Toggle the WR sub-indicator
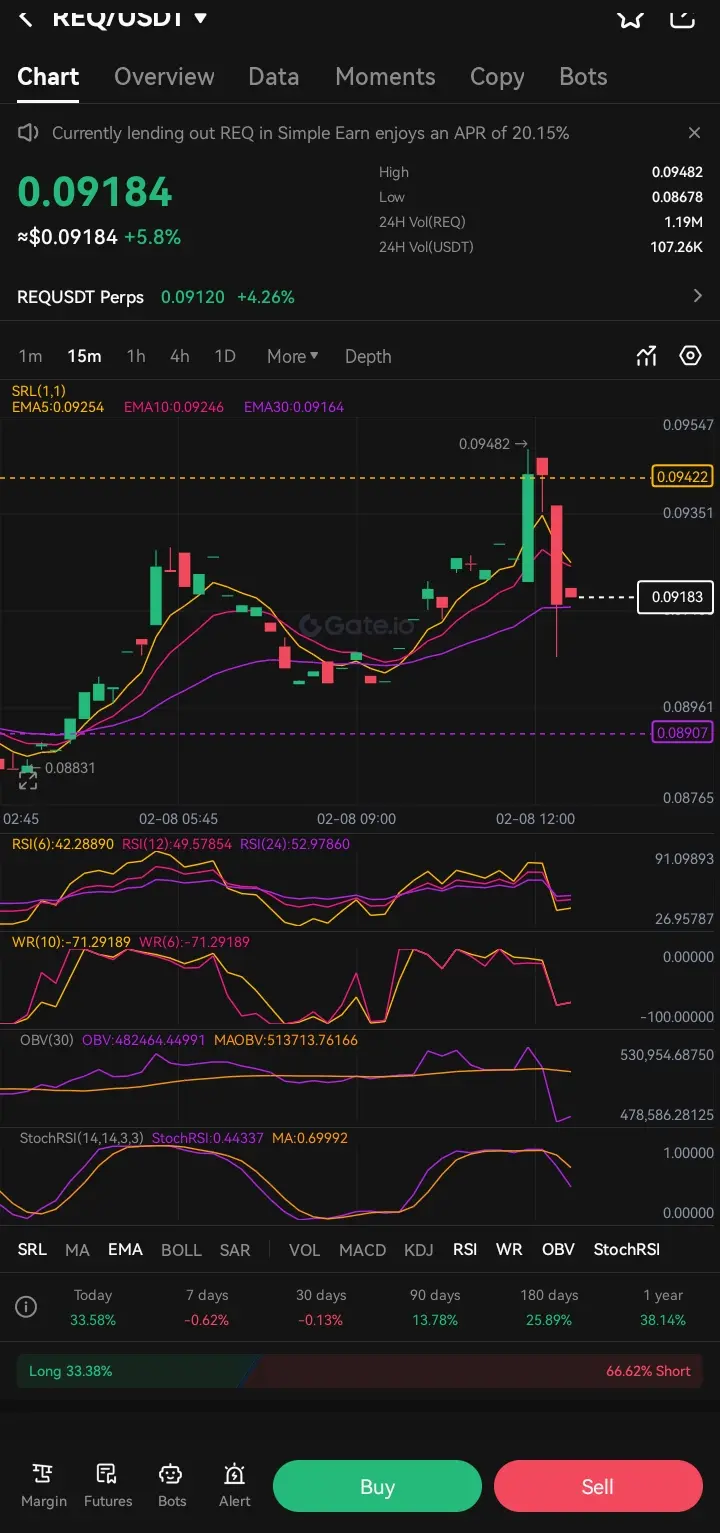This screenshot has width=720, height=1533. (x=509, y=1249)
